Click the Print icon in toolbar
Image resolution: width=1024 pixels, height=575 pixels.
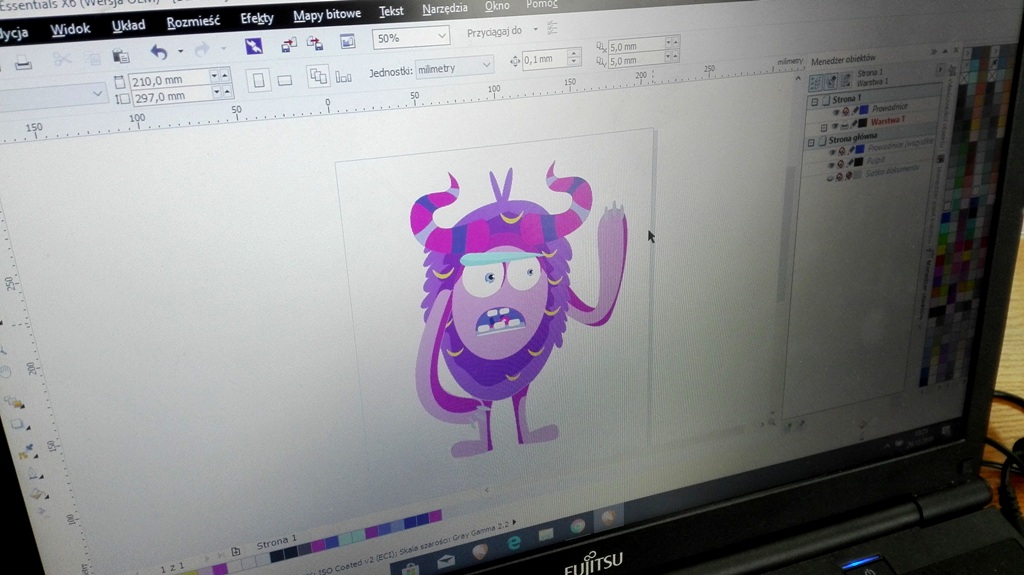(23, 63)
